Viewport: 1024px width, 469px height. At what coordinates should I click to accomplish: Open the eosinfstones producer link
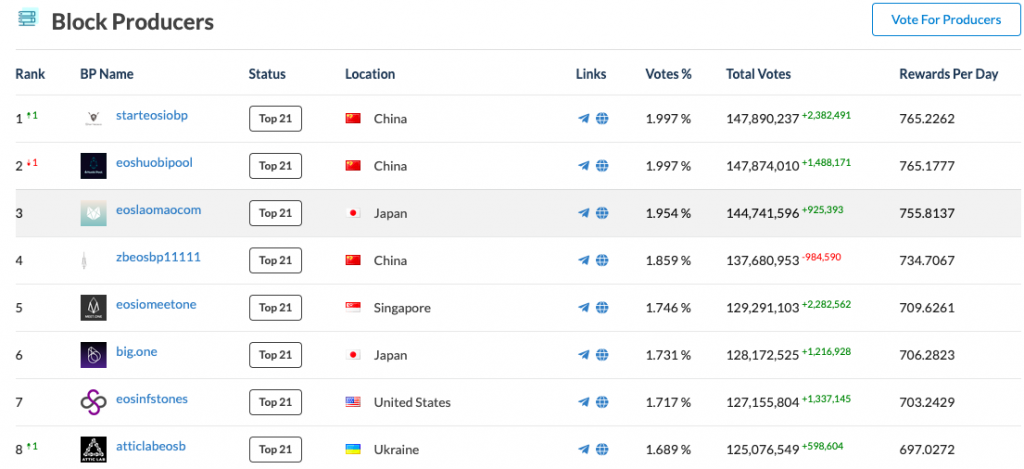[x=152, y=399]
